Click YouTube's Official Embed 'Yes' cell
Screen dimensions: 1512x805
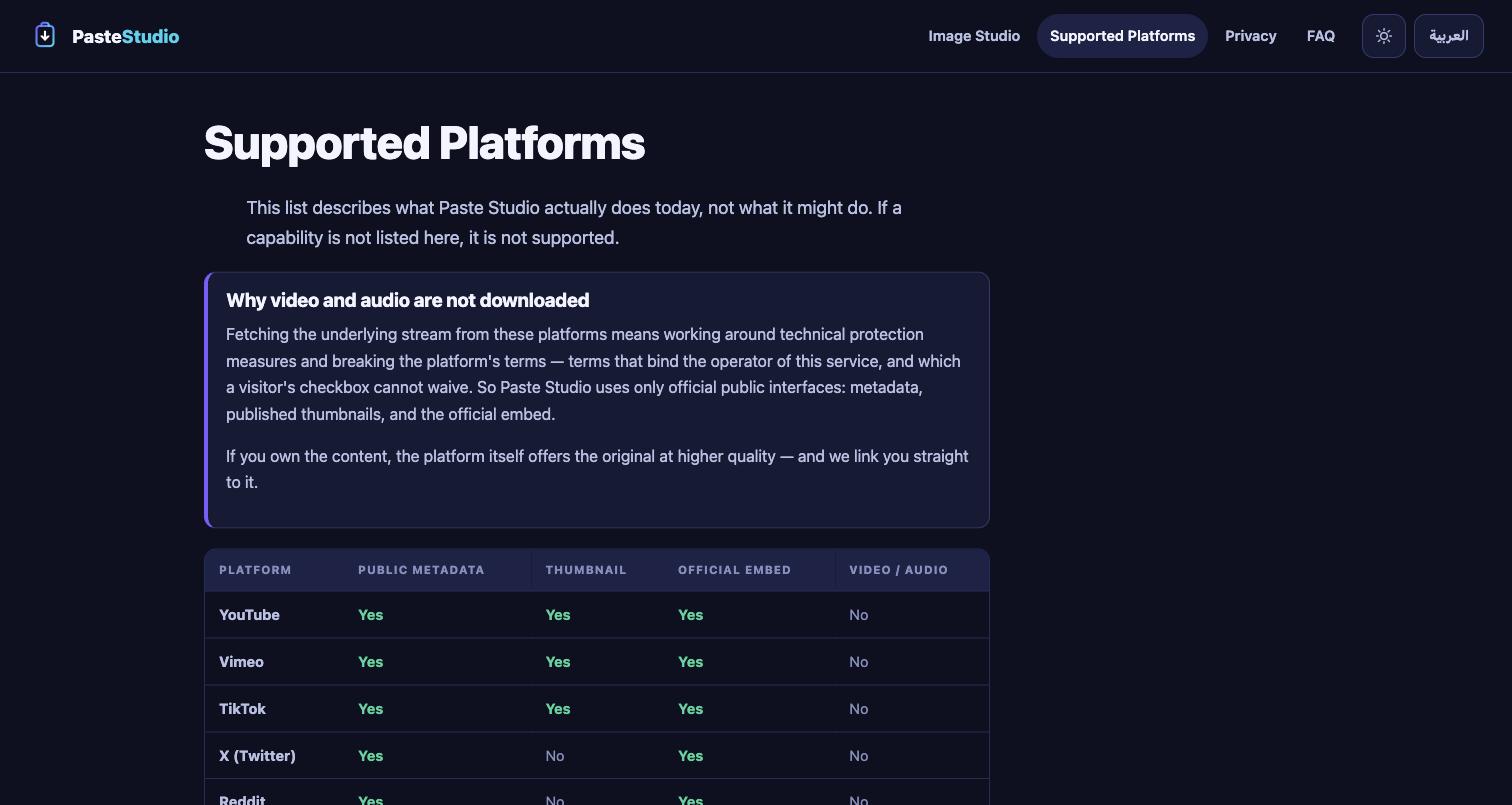[x=690, y=615]
